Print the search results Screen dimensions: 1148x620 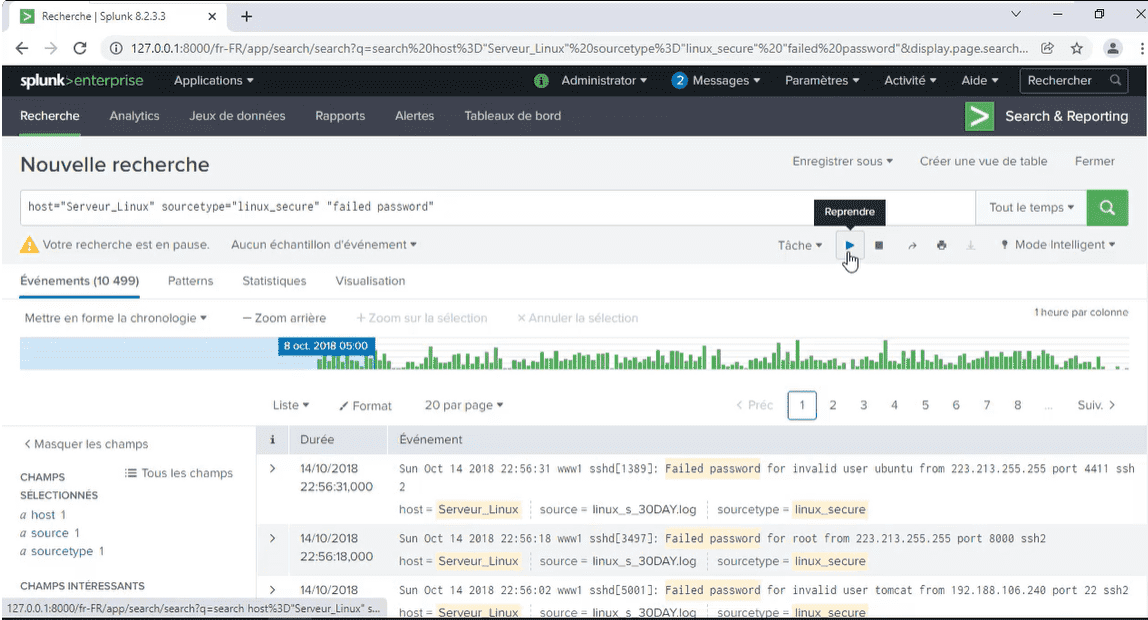pos(942,245)
